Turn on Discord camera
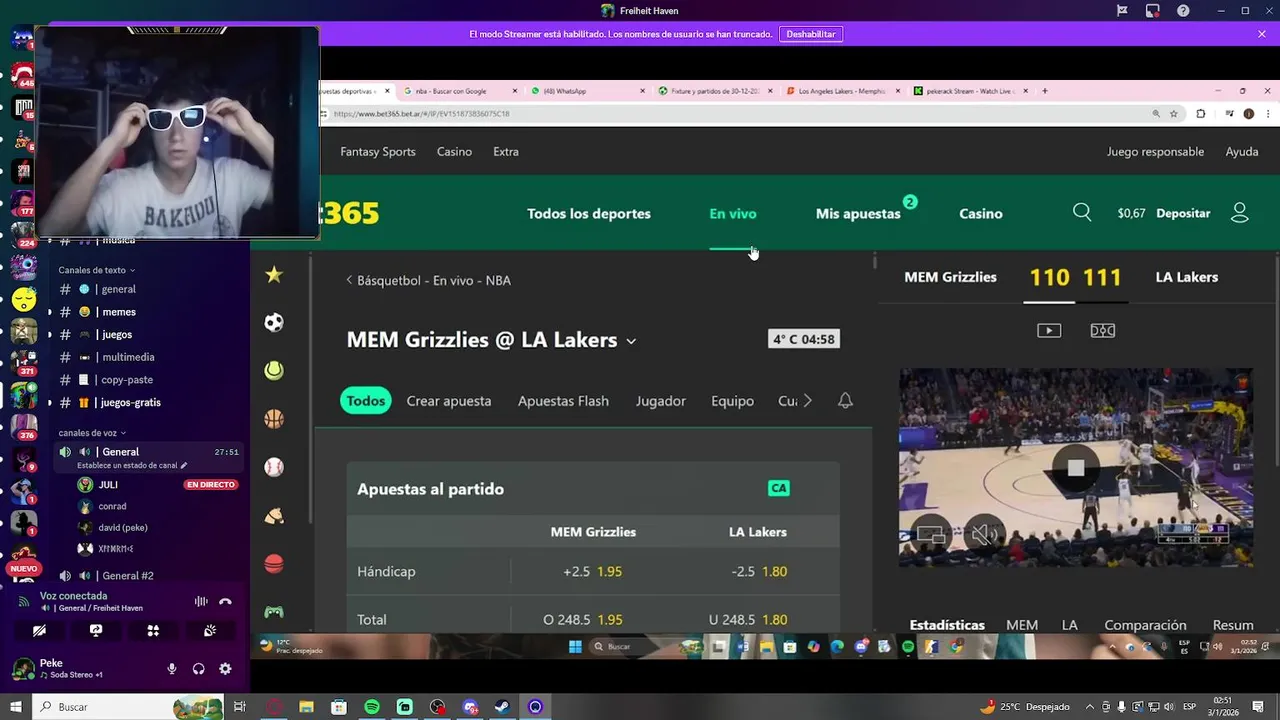This screenshot has width=1280, height=720. click(x=39, y=631)
